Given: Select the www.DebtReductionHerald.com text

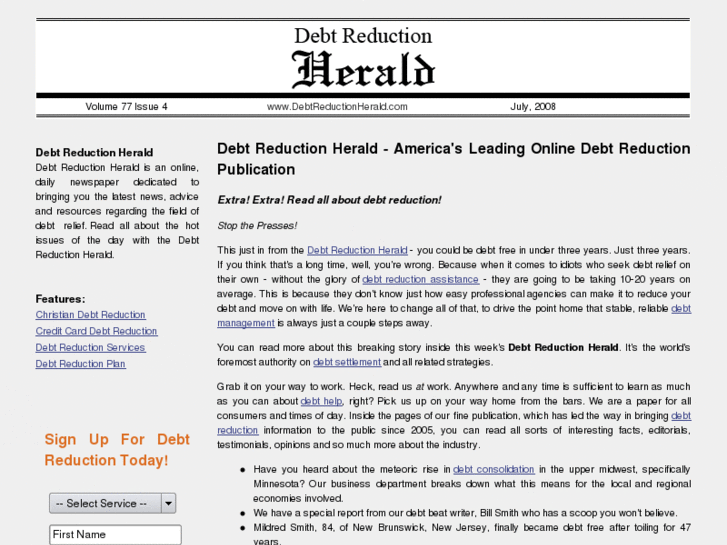Looking at the screenshot, I should (337, 107).
